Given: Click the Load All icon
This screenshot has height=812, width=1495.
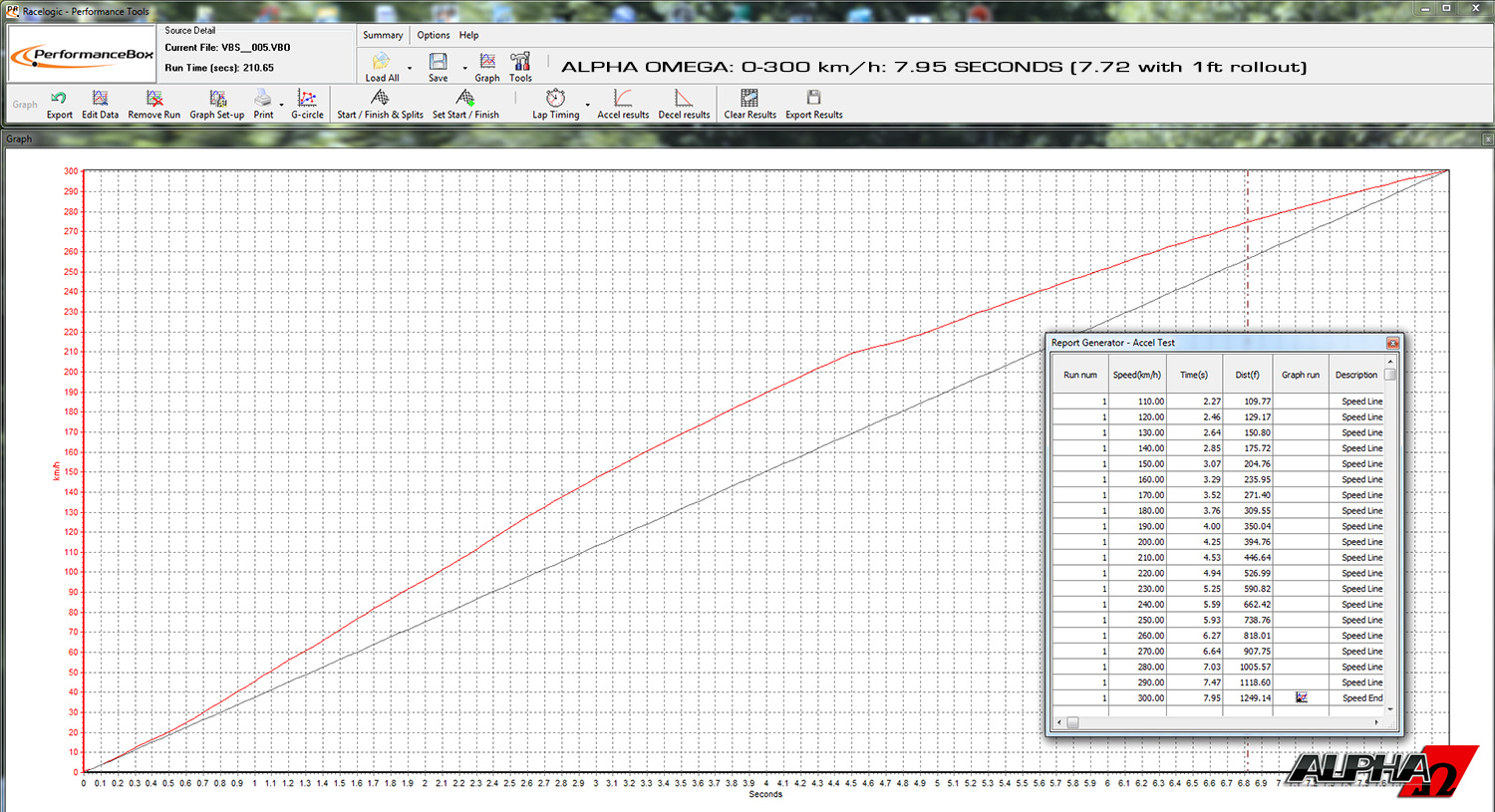Looking at the screenshot, I should pyautogui.click(x=381, y=62).
